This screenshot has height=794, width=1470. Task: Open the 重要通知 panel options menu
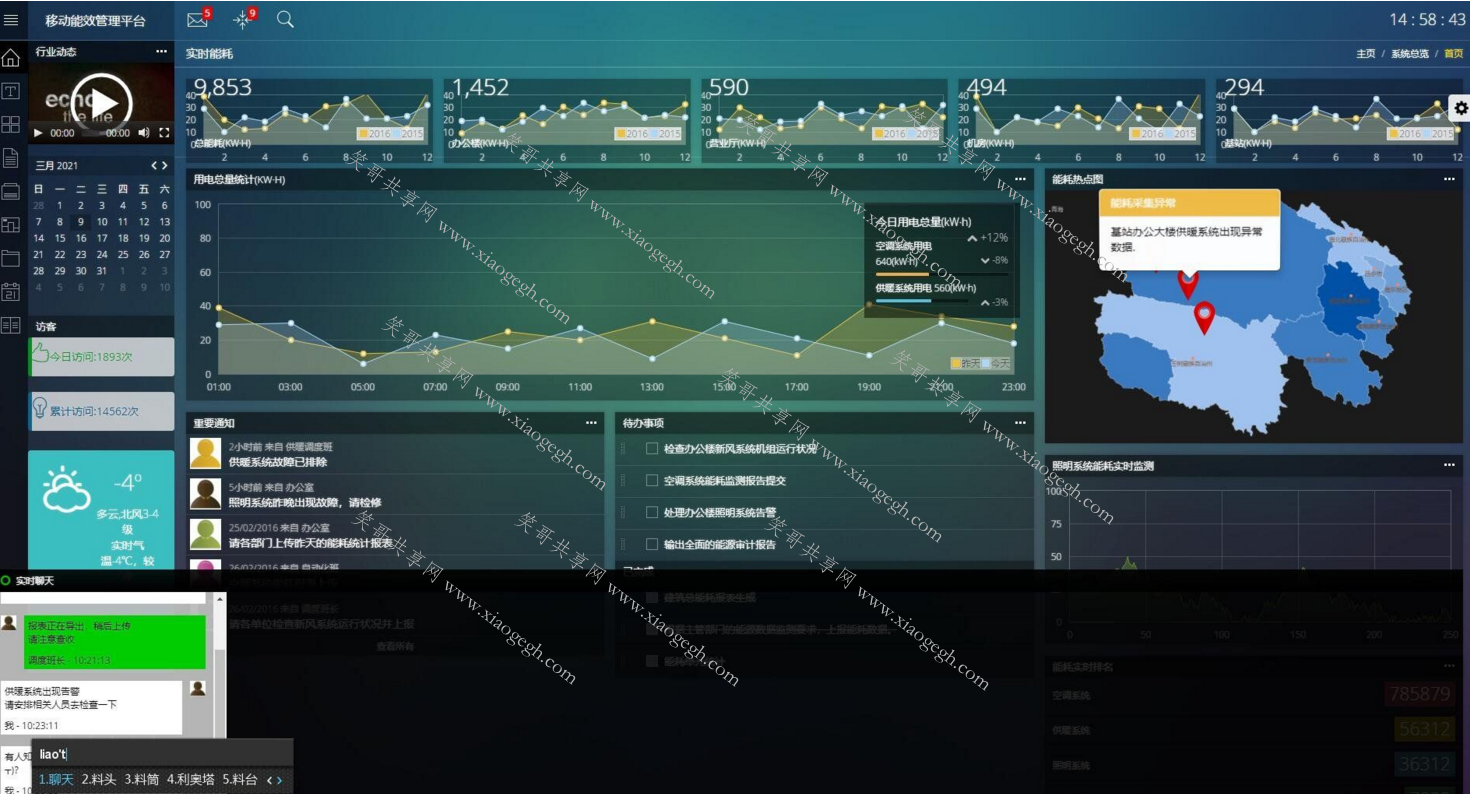click(x=591, y=423)
